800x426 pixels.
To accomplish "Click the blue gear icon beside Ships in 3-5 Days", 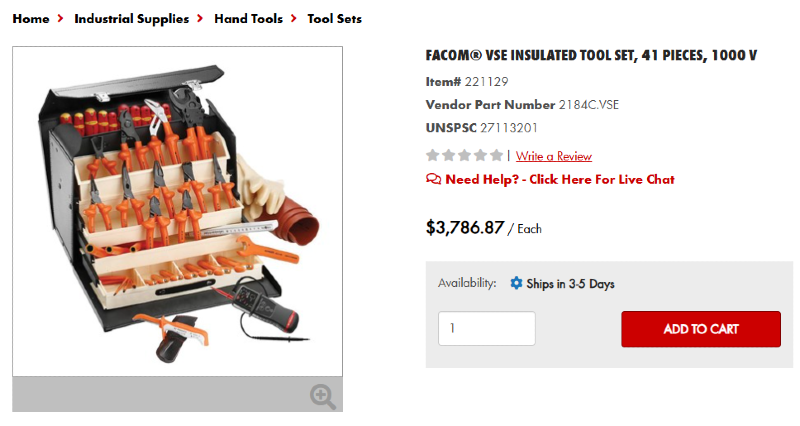I will [x=516, y=283].
